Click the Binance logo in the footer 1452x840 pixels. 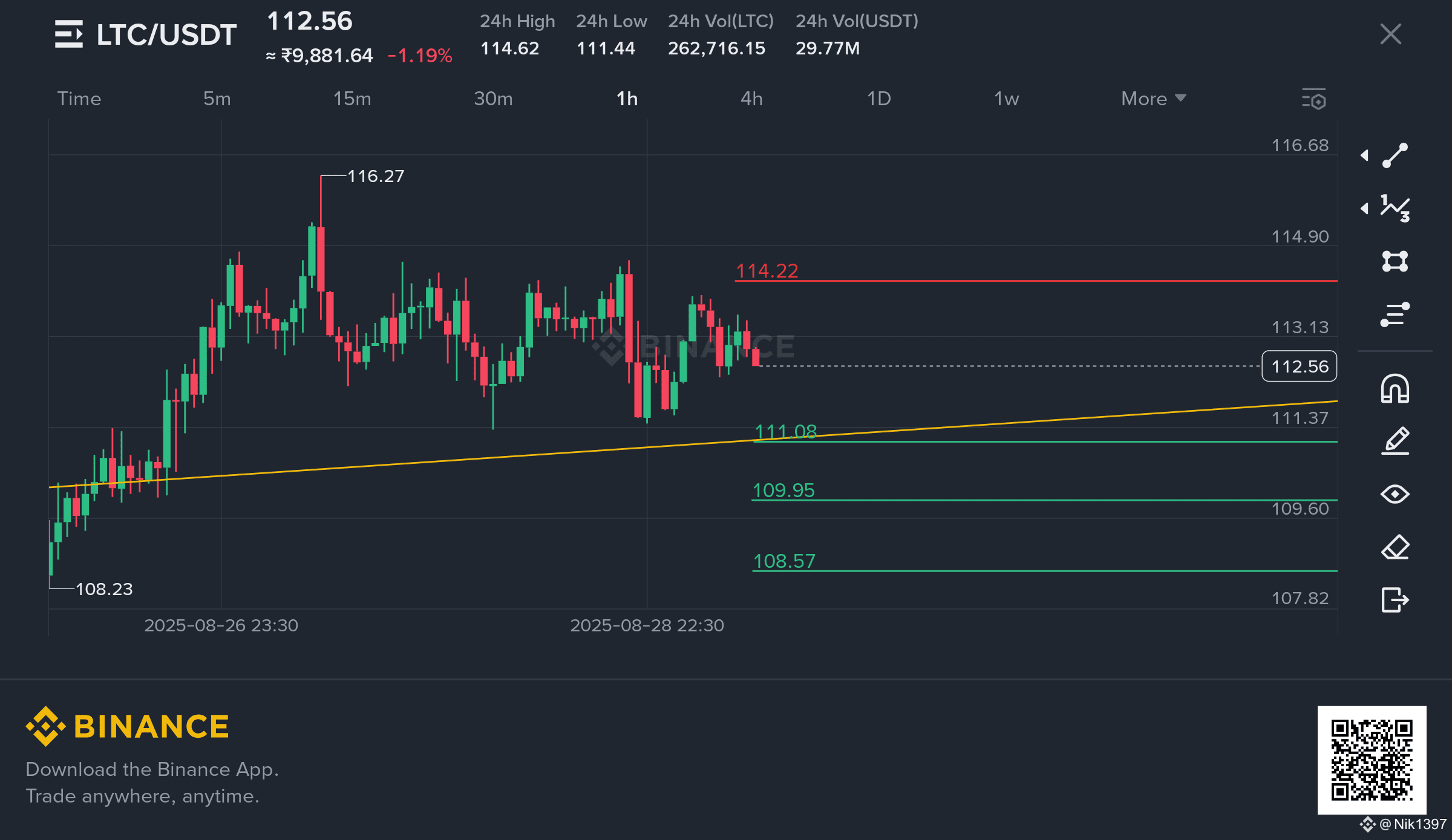tap(128, 726)
